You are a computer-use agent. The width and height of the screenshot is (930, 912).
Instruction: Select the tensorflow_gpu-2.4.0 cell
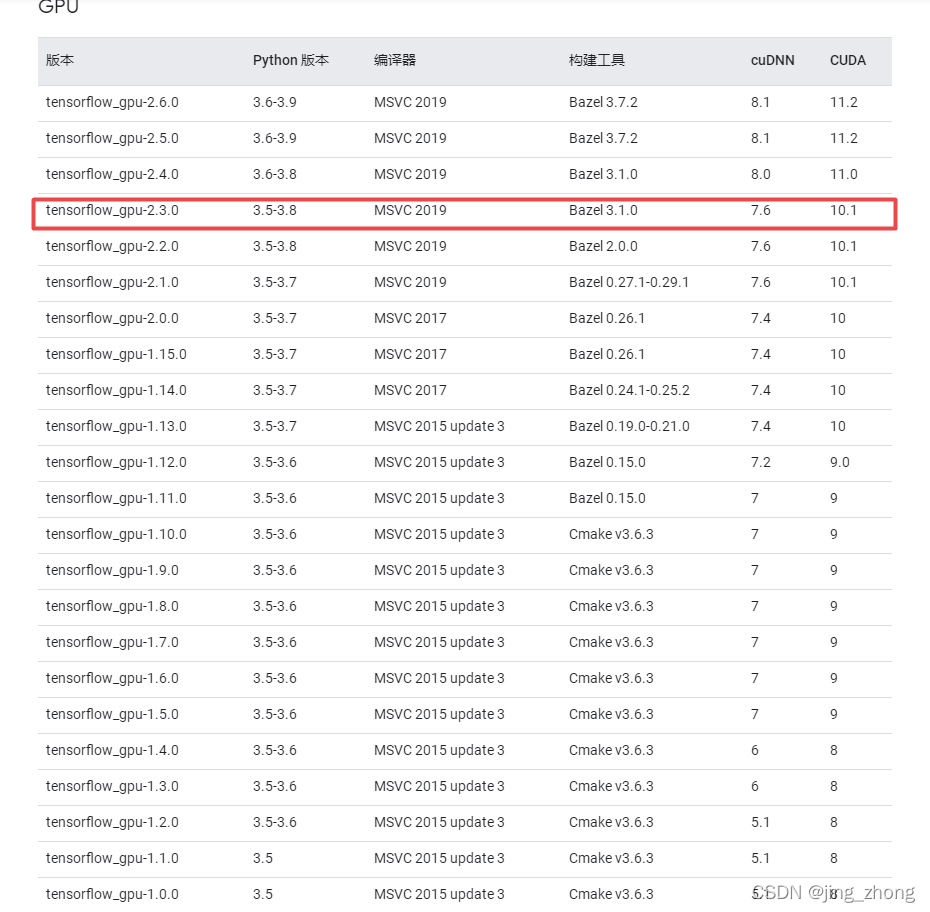112,174
